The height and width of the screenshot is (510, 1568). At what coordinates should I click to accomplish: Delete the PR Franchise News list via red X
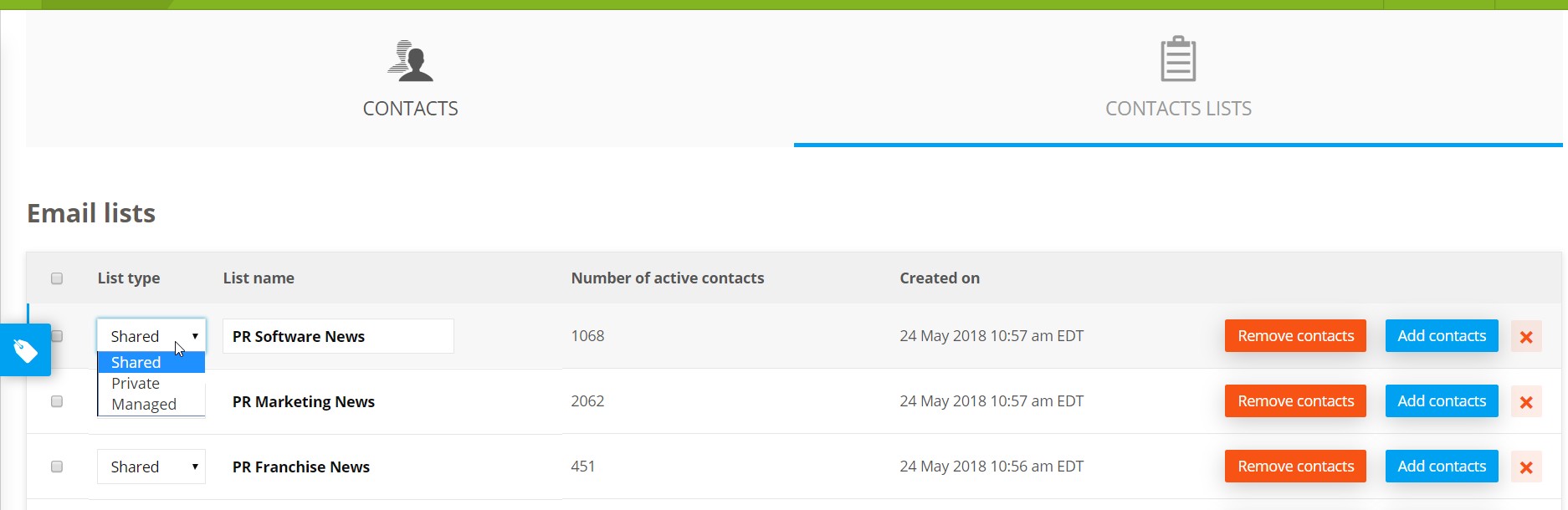(x=1526, y=467)
